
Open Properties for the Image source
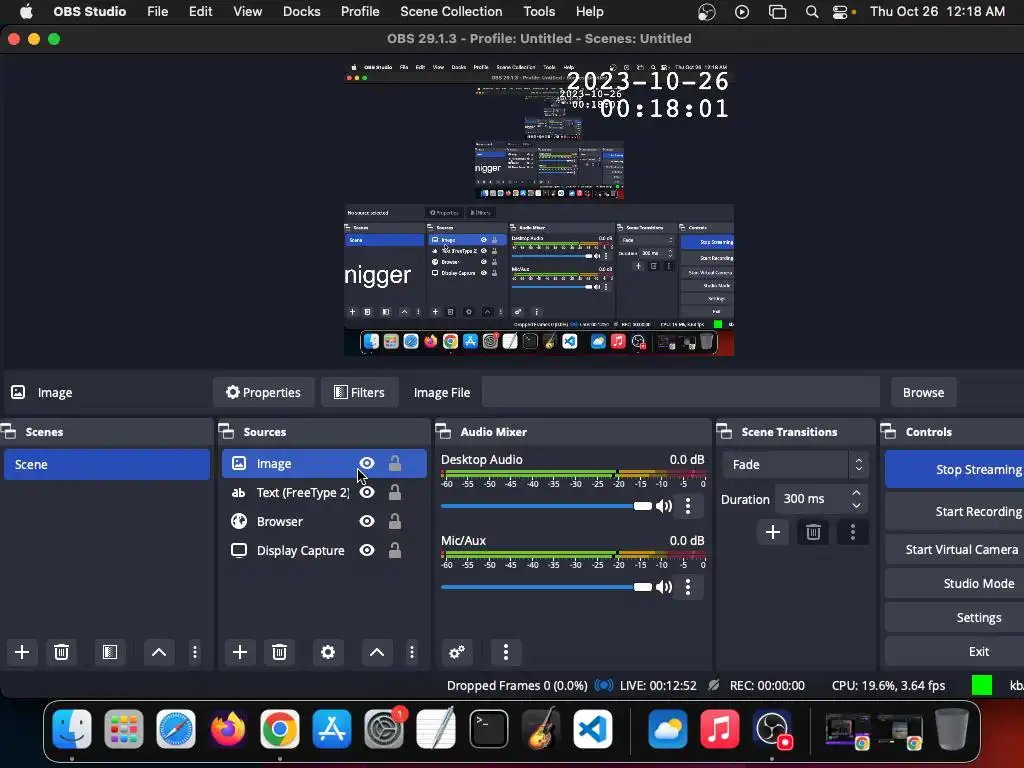click(x=263, y=392)
